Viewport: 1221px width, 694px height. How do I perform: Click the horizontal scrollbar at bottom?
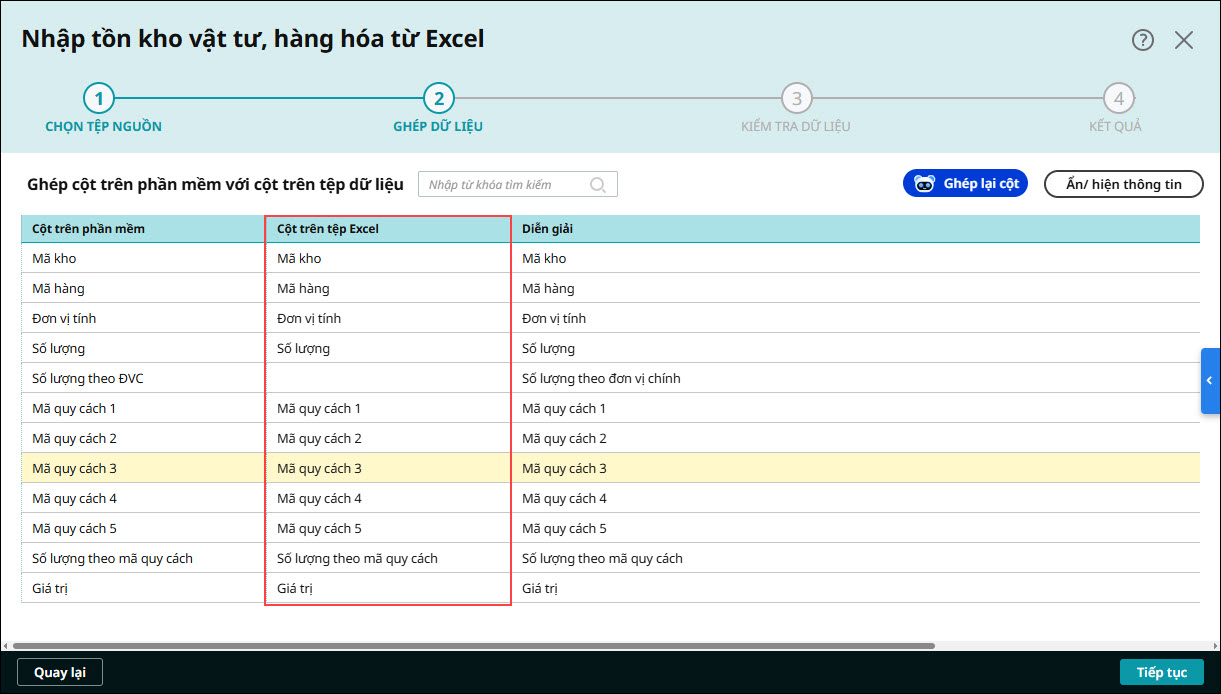pos(470,646)
